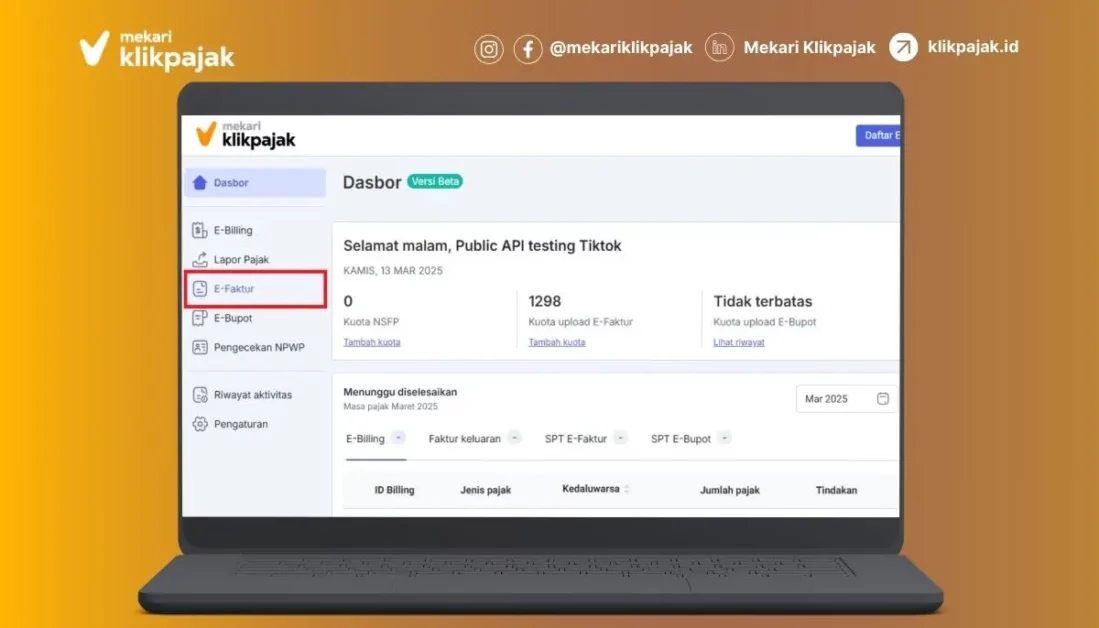Click the E-Billing receipt icon
This screenshot has width=1099, height=628.
(x=200, y=230)
